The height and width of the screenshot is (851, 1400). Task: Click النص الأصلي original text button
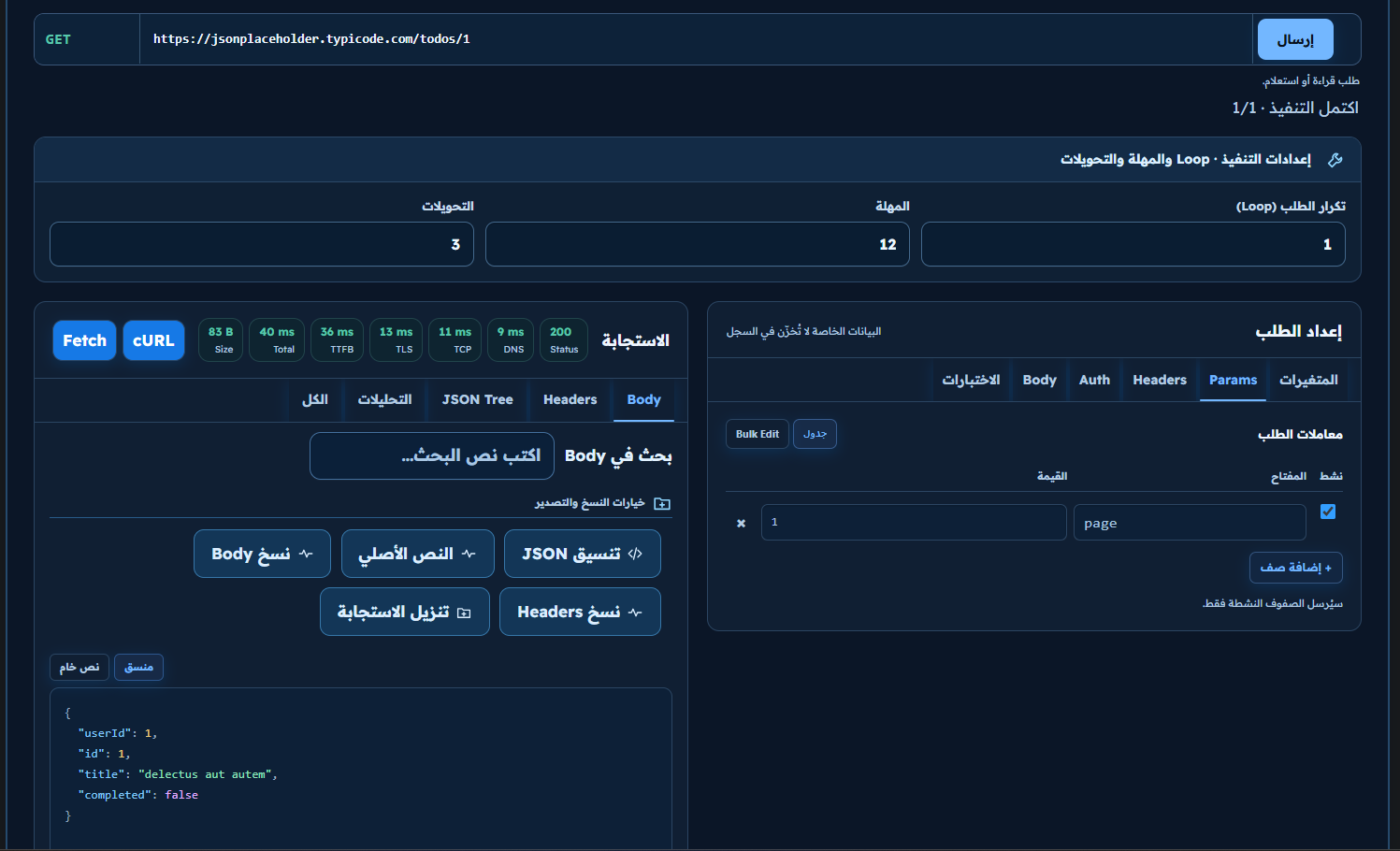(x=417, y=554)
